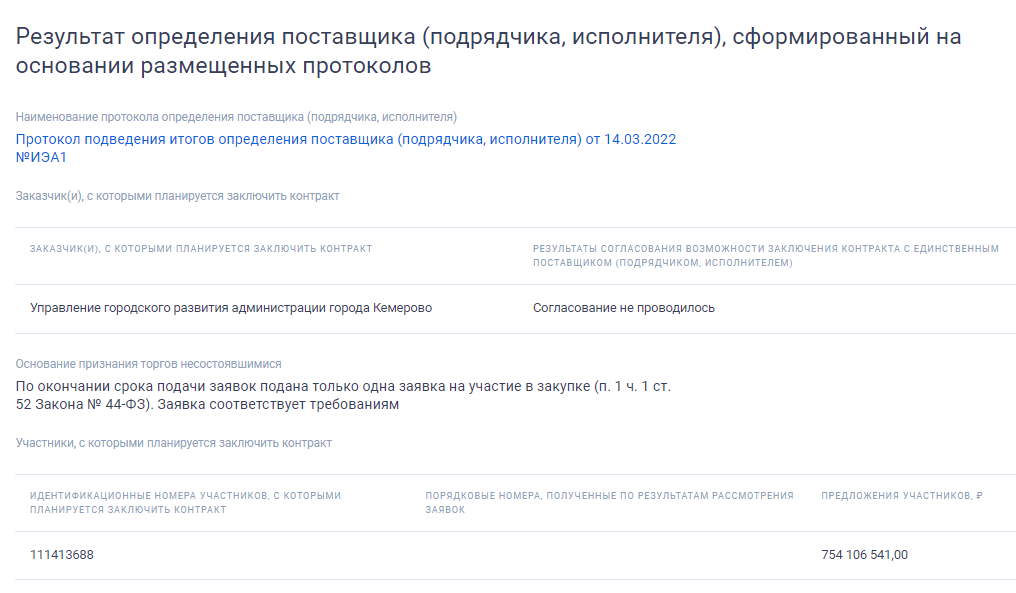Click column header "ИДЕНТИФИКАЦИОННЫЕ НОМЕРА УЧАСТНИКОВ"
The height and width of the screenshot is (593, 1016).
(185, 502)
